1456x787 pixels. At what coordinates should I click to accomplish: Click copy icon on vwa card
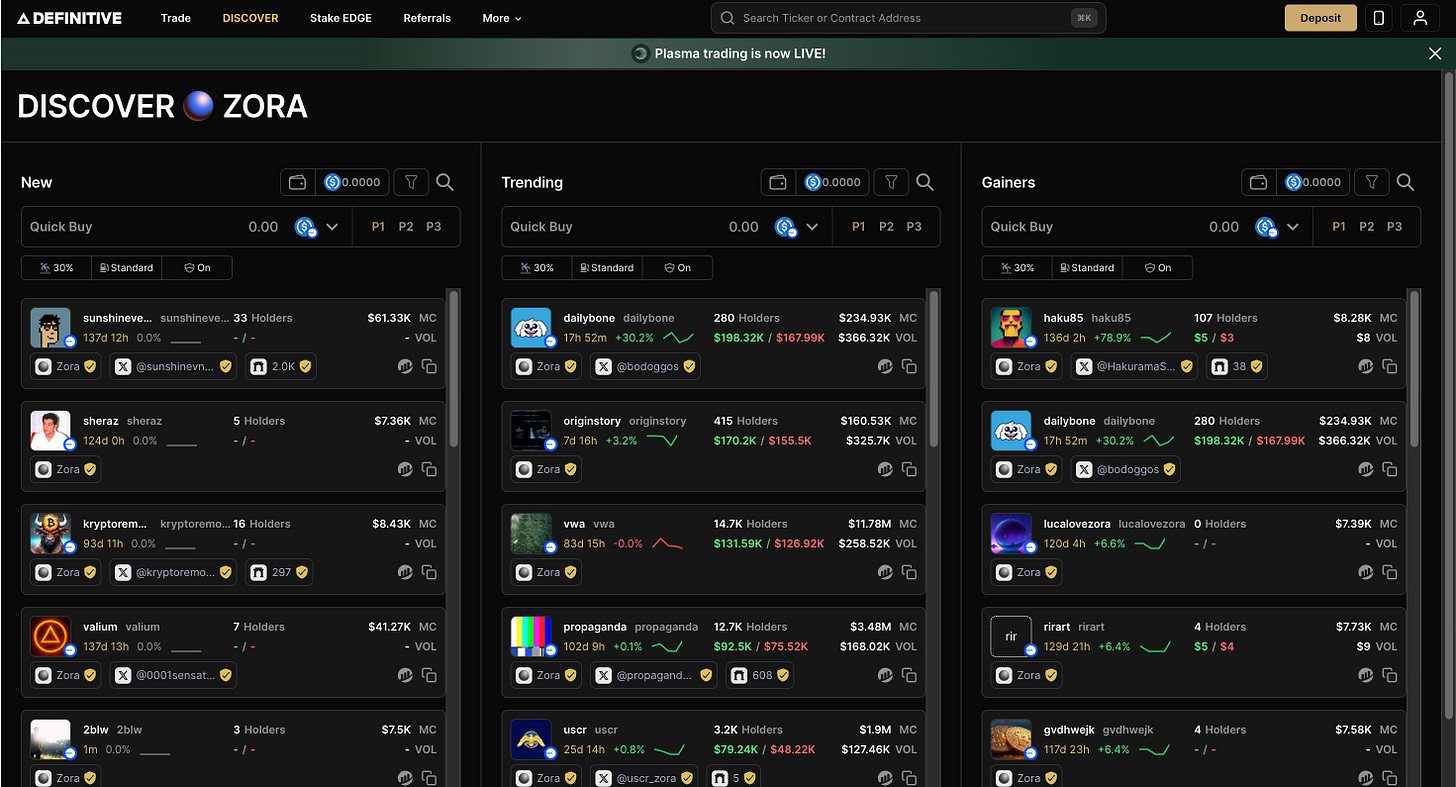click(x=909, y=572)
